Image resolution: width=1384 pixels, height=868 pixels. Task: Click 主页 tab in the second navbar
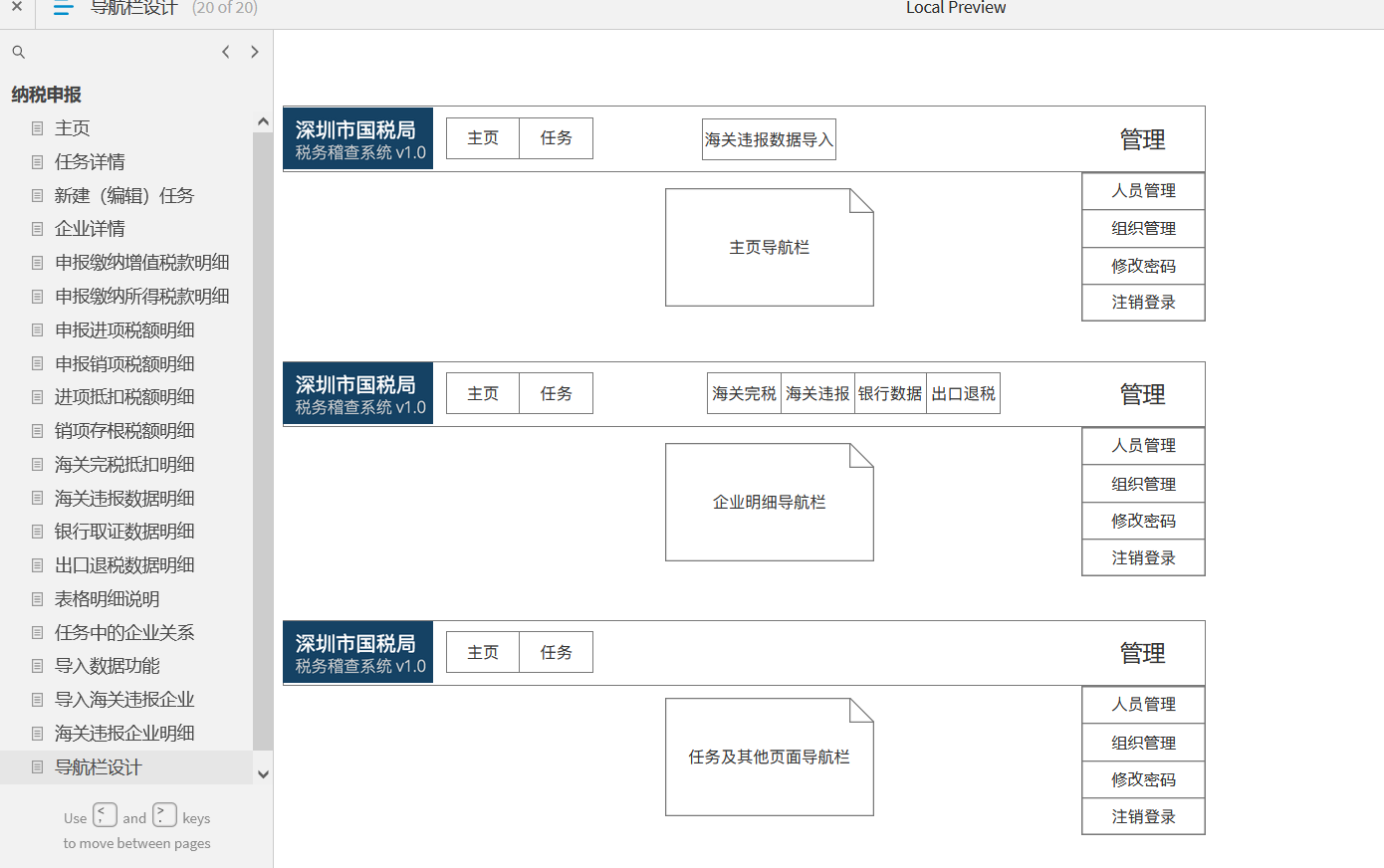tap(483, 393)
